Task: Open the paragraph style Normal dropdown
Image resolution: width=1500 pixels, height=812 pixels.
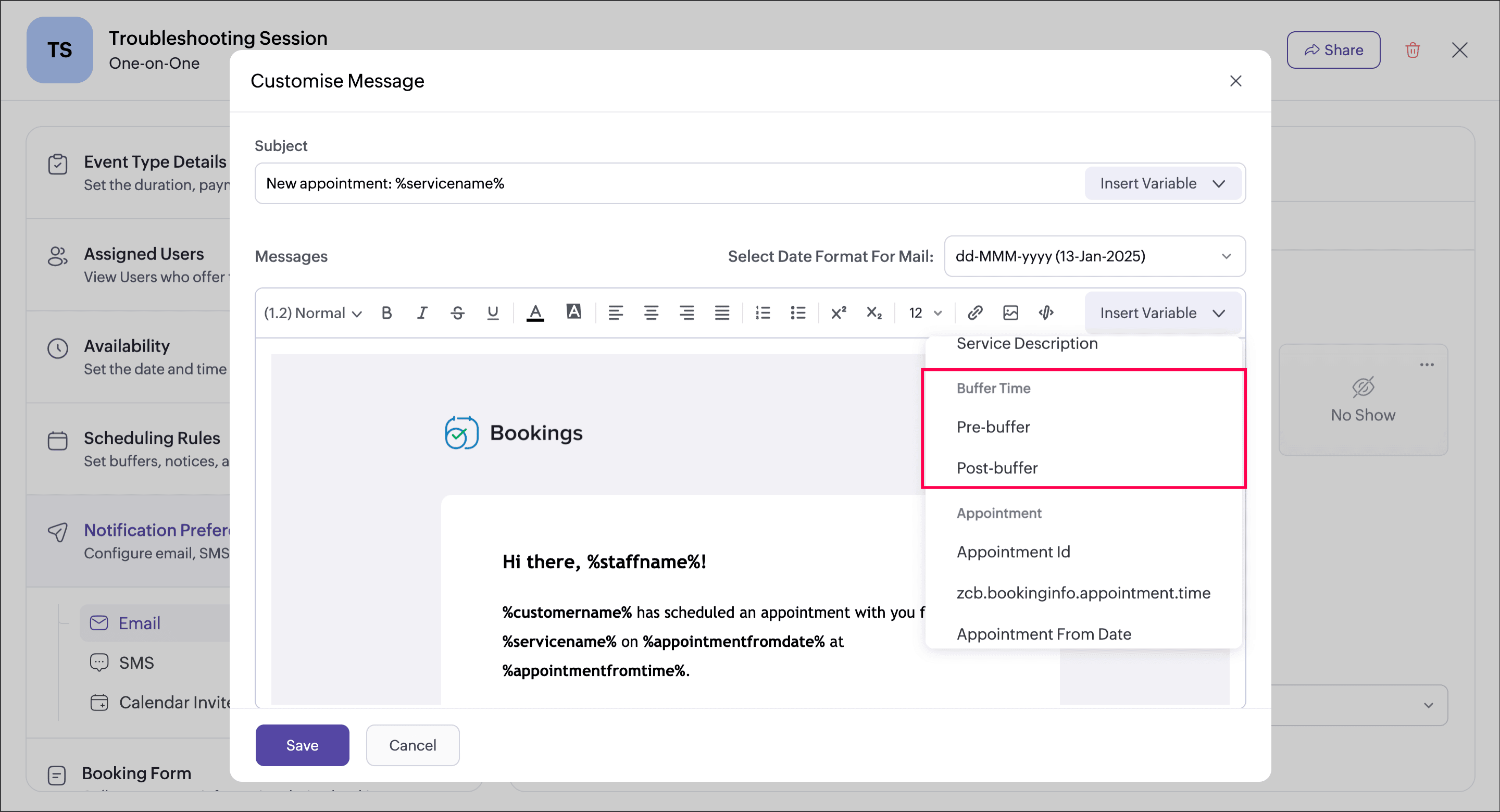Action: coord(312,313)
